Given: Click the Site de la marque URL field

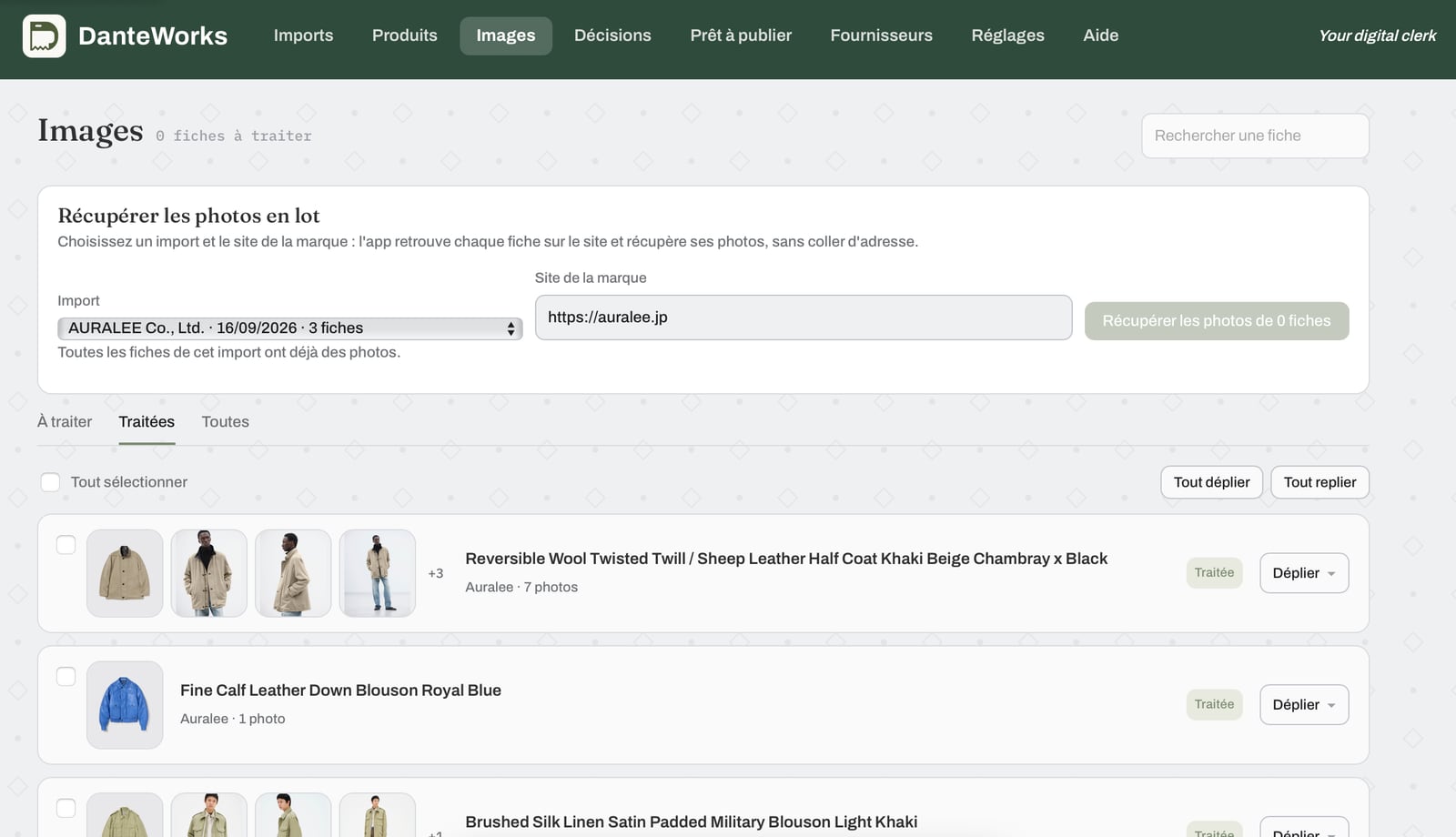Looking at the screenshot, I should point(804,318).
